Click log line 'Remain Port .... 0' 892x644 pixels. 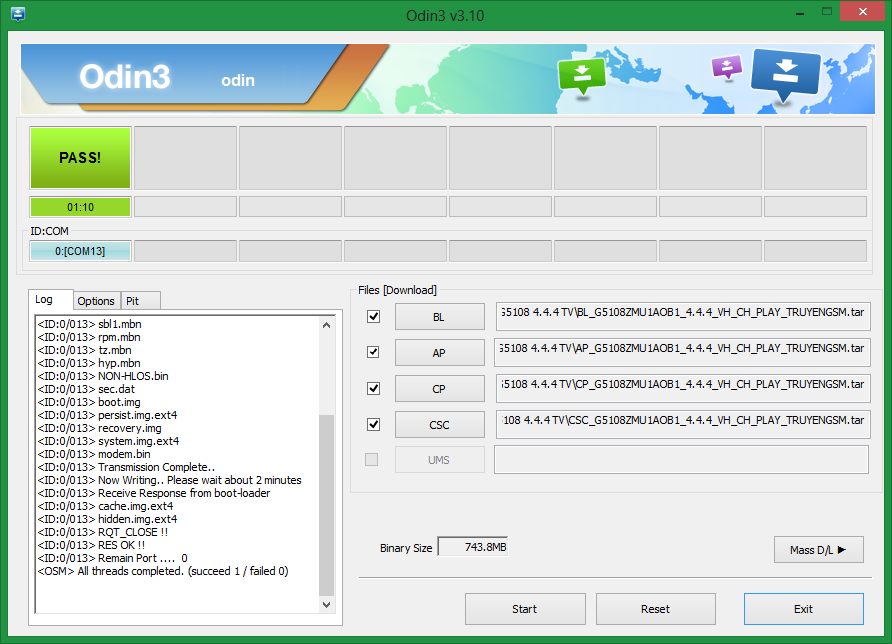point(112,558)
